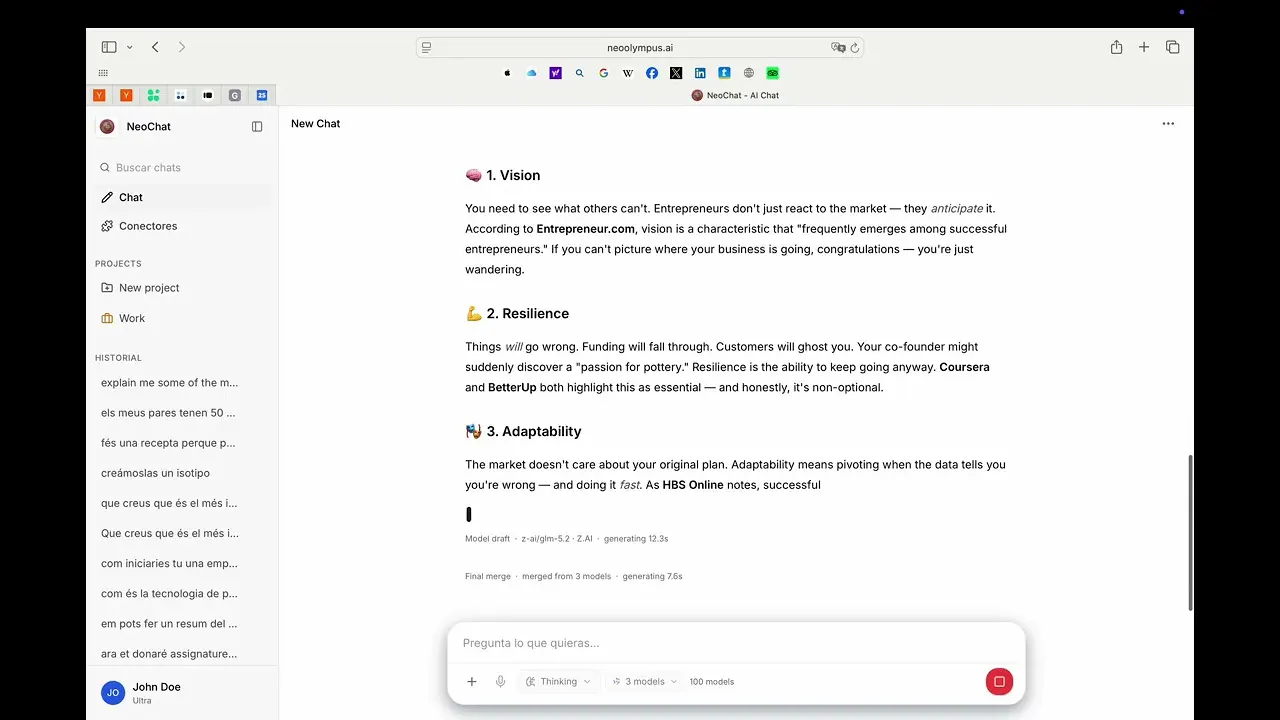Open the Google favorite bookmark
The width and height of the screenshot is (1280, 720).
coord(604,73)
